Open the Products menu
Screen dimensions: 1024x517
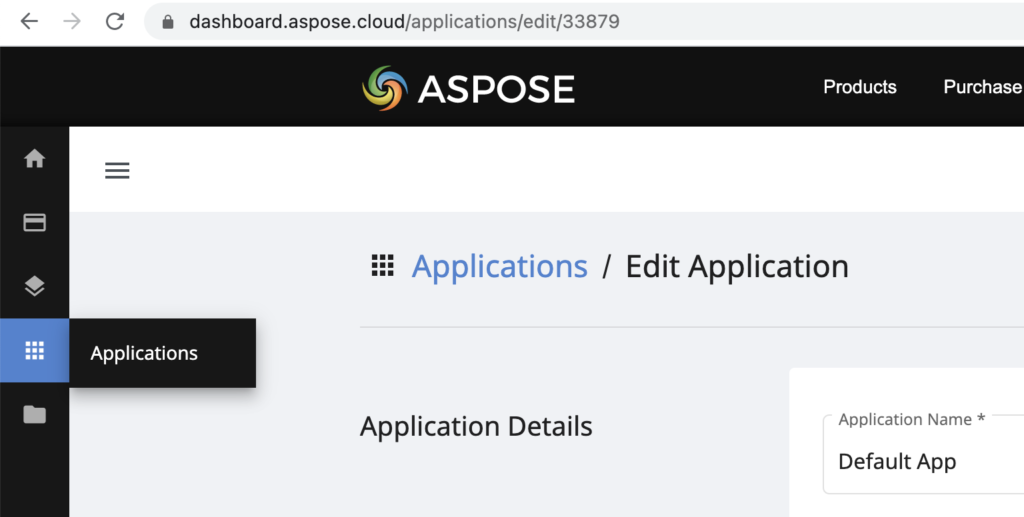point(859,87)
